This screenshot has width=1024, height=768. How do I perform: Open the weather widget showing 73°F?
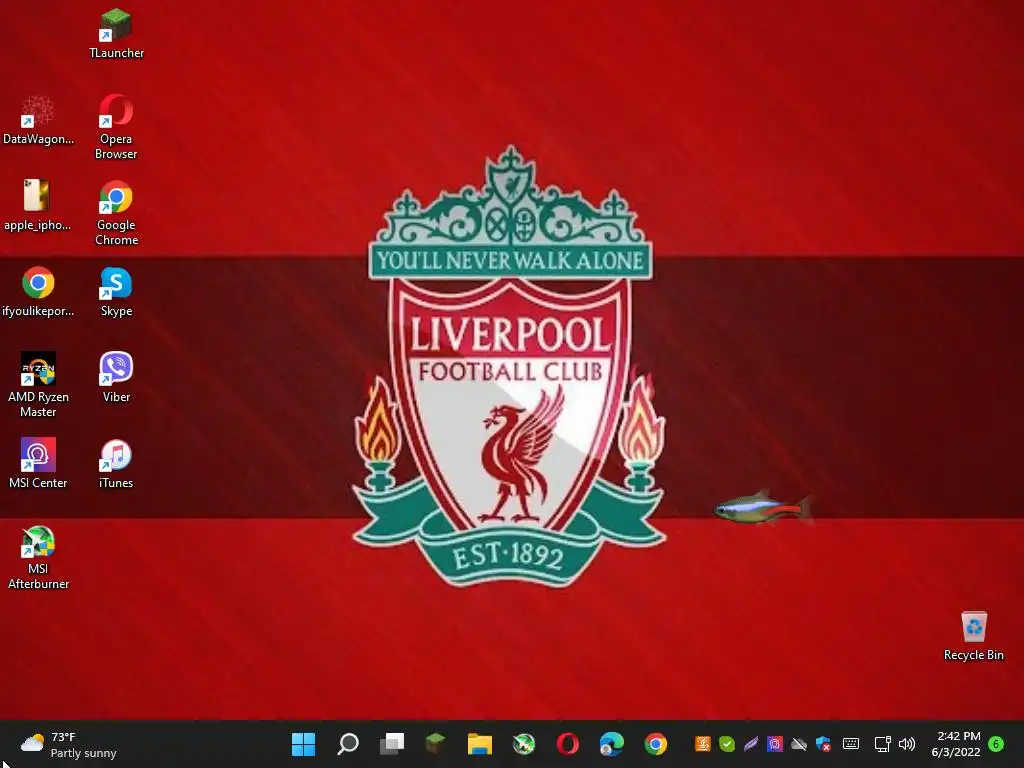tap(68, 744)
